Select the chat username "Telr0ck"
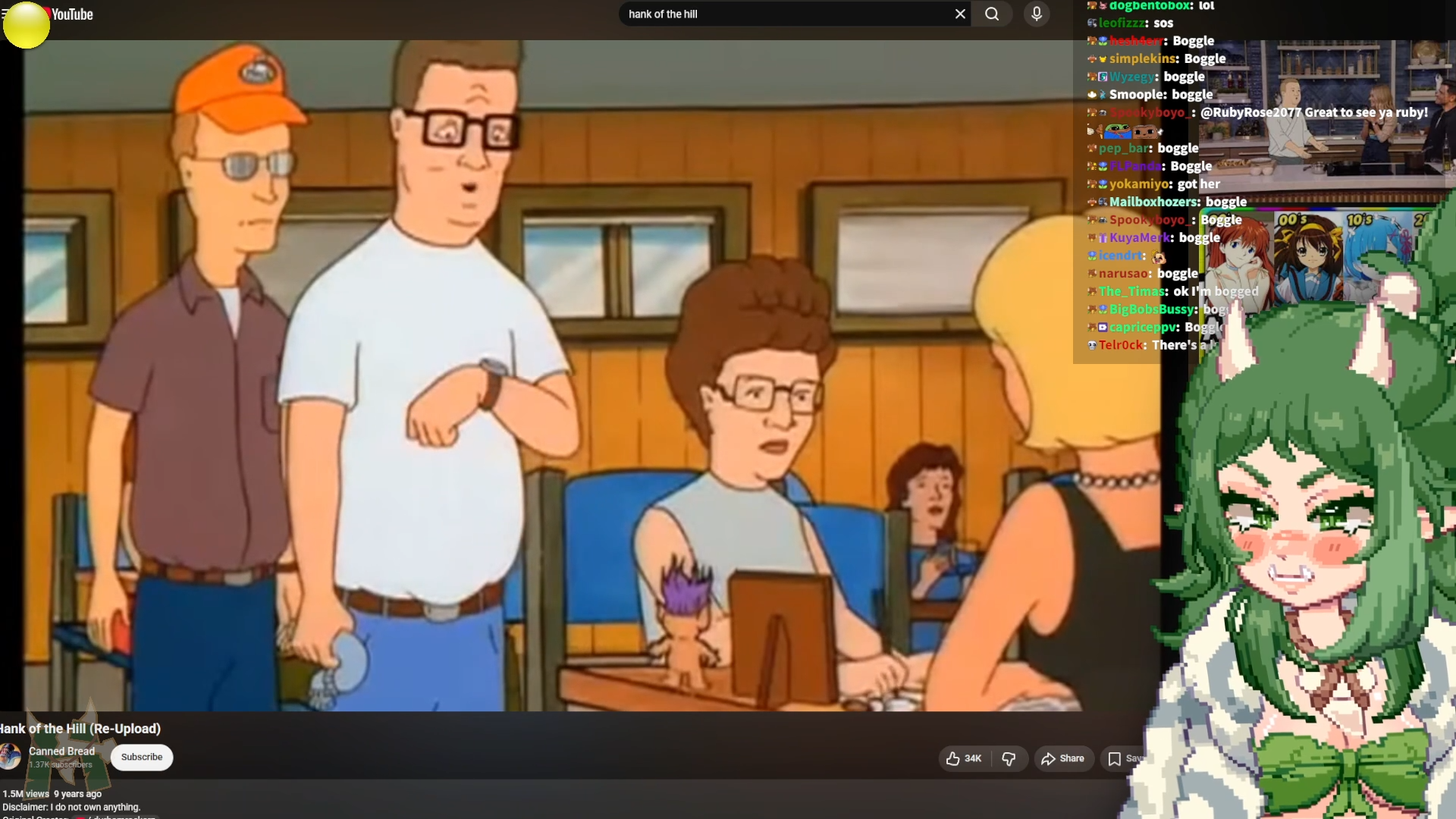1456x819 pixels. click(1121, 345)
